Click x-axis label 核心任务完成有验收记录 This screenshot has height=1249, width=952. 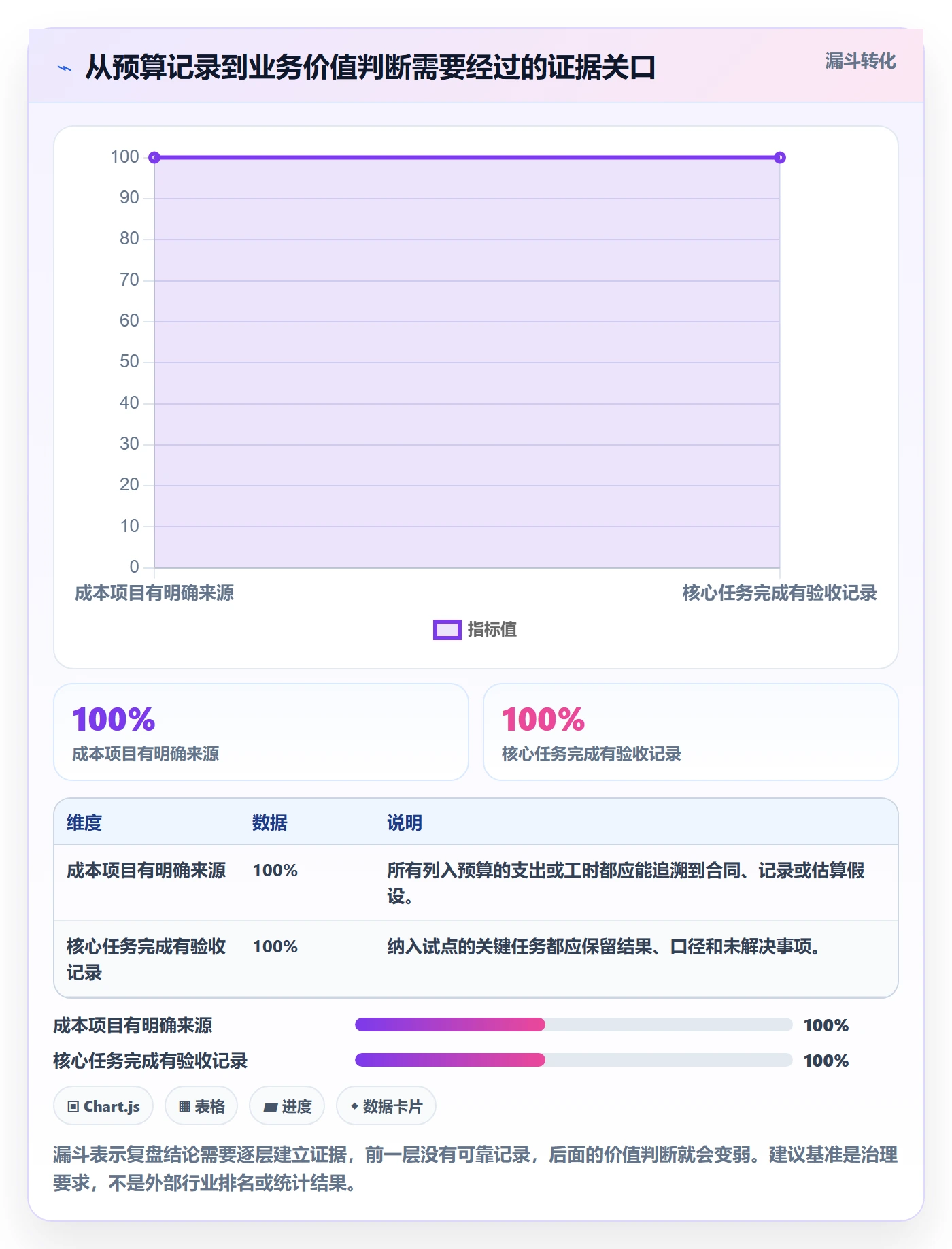(x=780, y=593)
